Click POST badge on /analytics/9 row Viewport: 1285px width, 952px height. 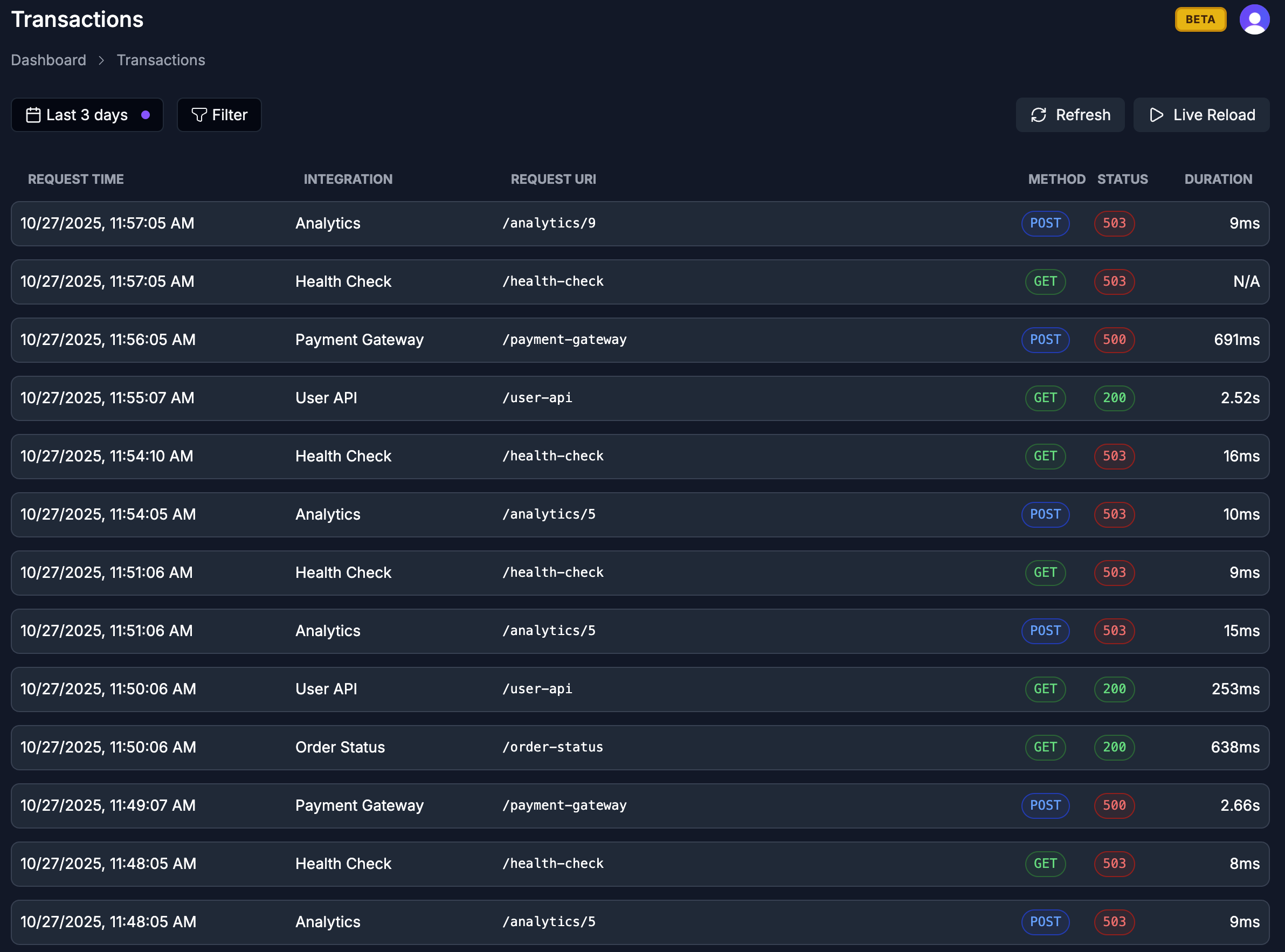[x=1045, y=224]
